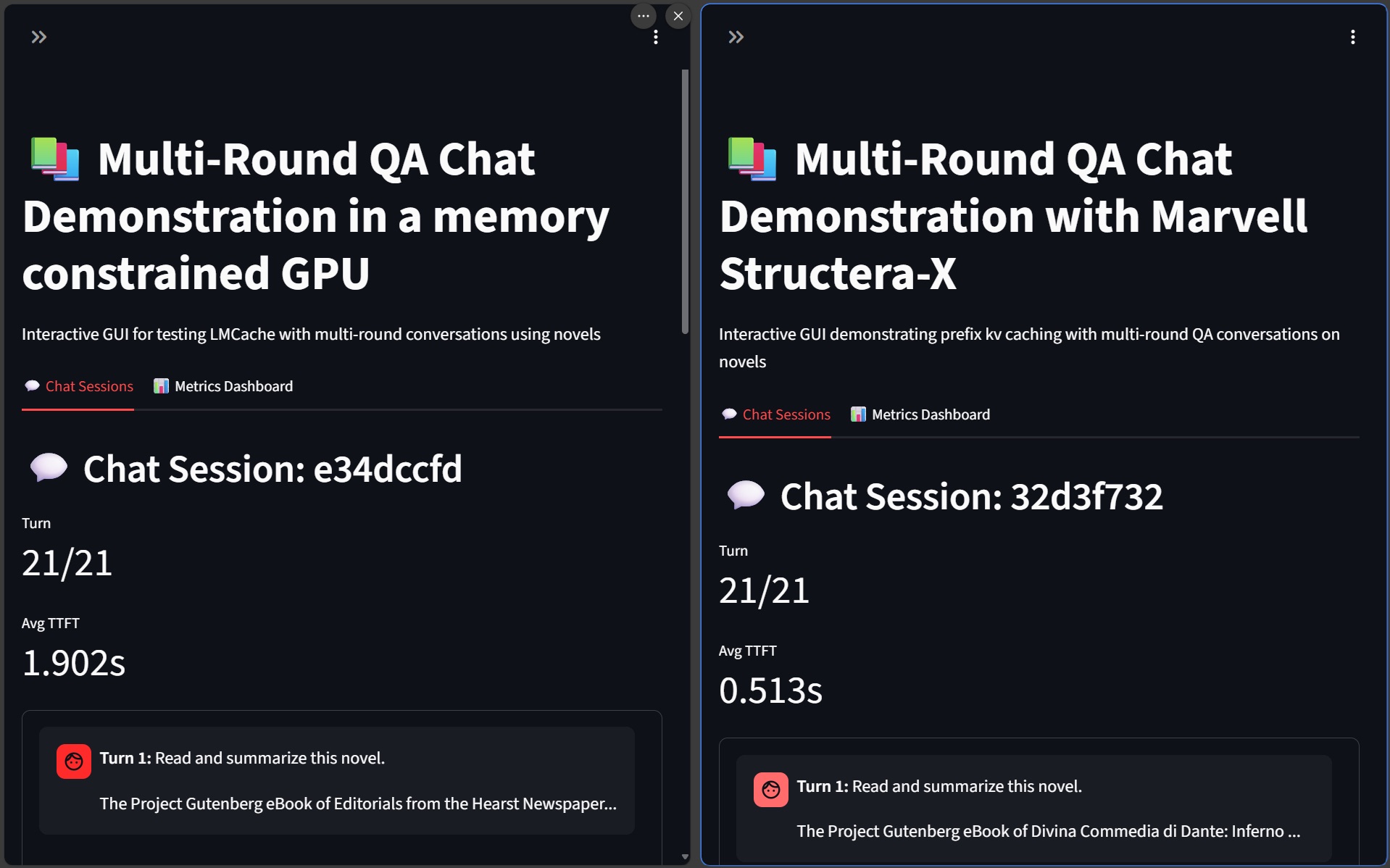
Task: Click the speech bubble by session 32d3f732
Action: coord(746,496)
